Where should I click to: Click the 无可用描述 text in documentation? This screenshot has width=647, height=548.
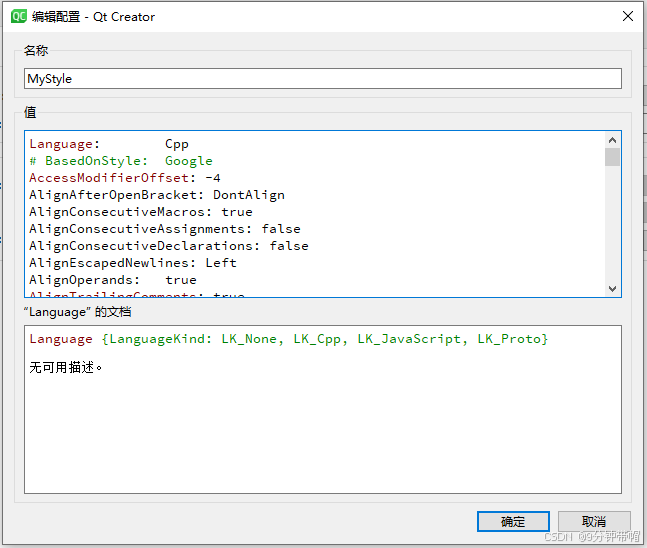pyautogui.click(x=66, y=367)
